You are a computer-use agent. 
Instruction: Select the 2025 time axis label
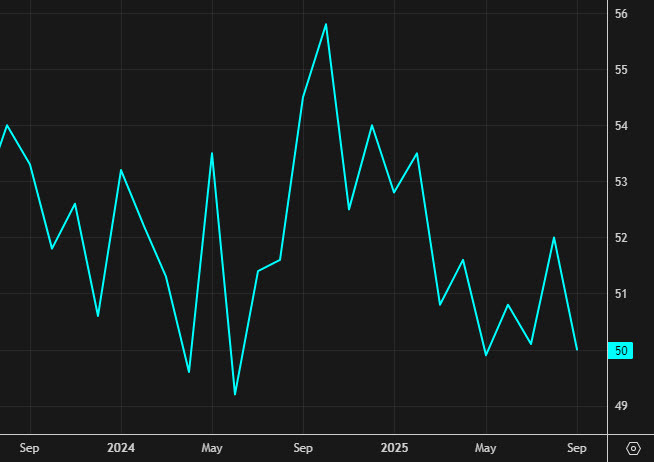tap(394, 448)
